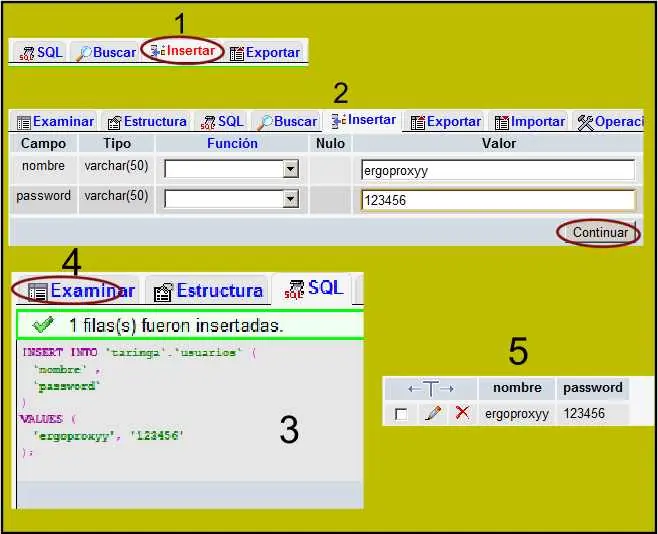
Task: Click the Valor input containing ergoproxyy
Action: (x=498, y=170)
